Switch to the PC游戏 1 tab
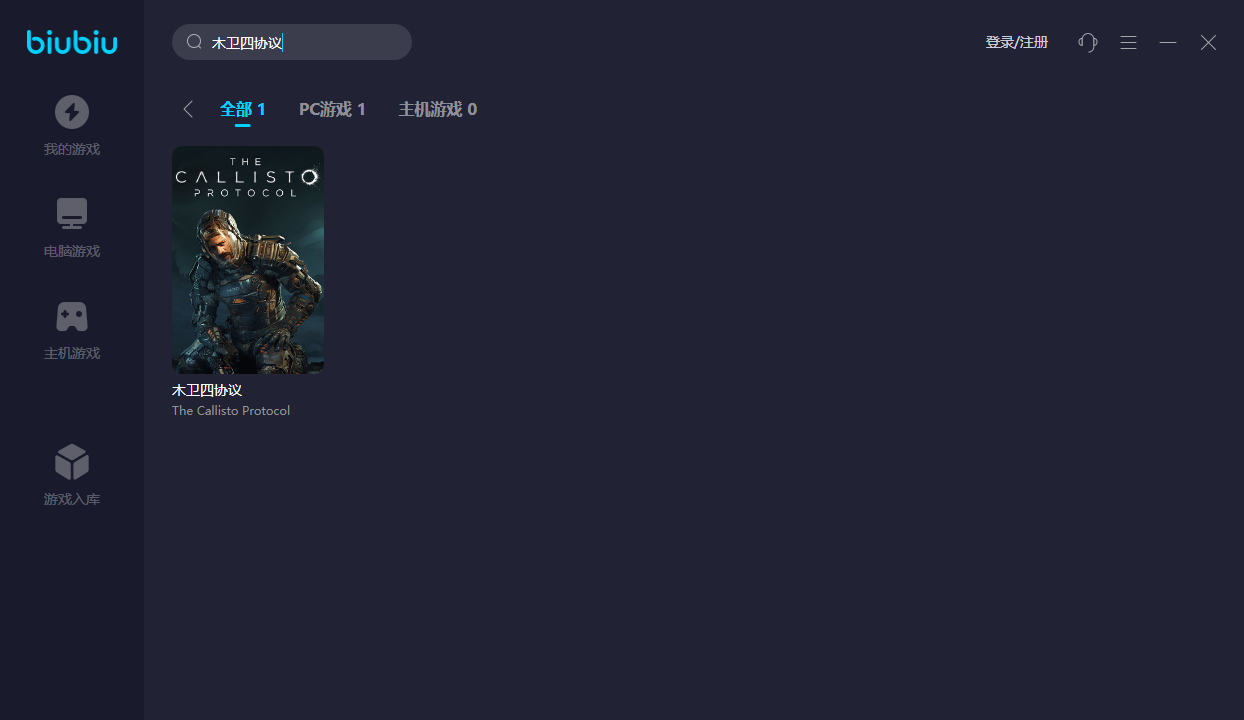 point(332,109)
